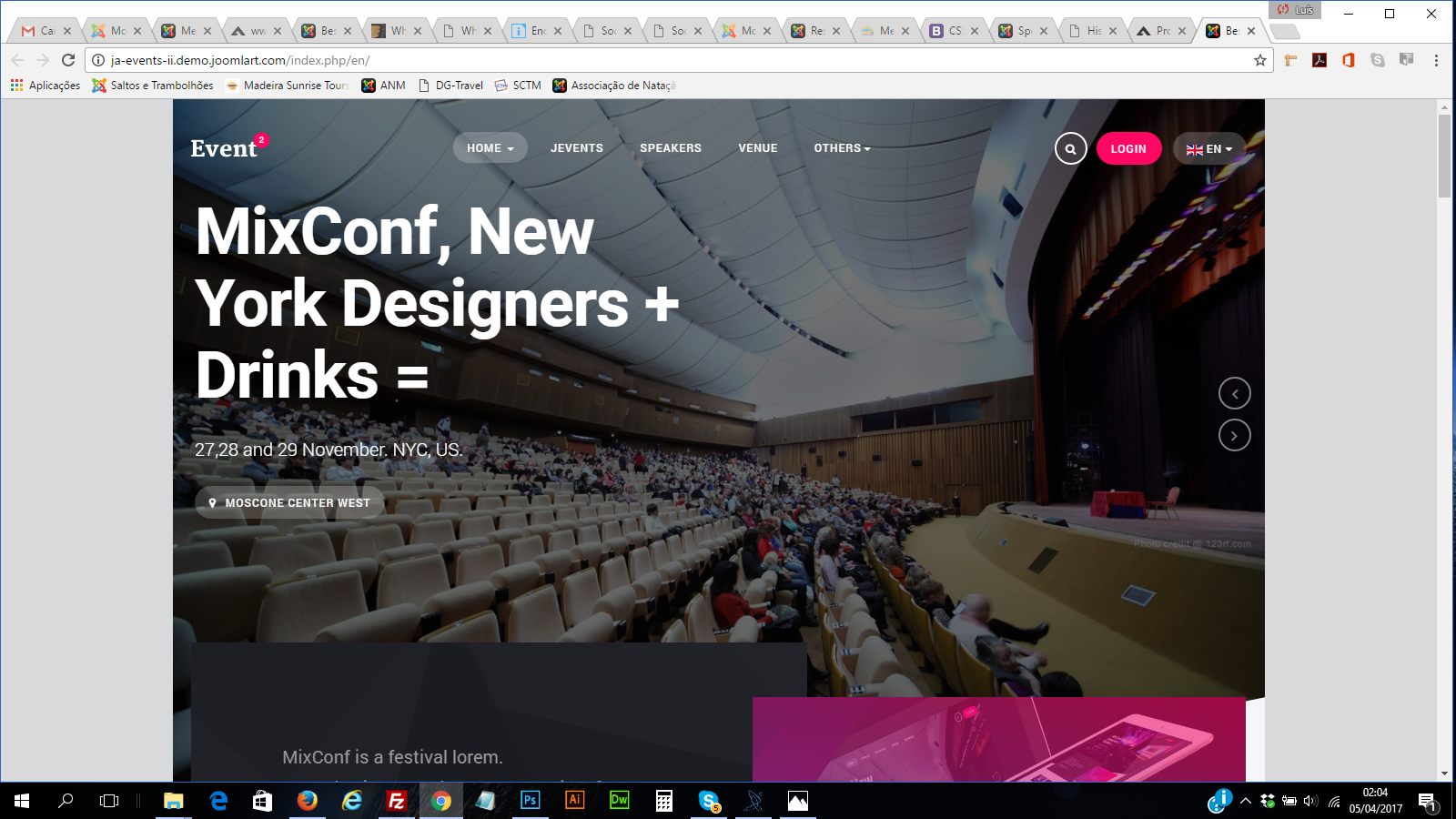The image size is (1456, 819).
Task: Close the active Be: browser tab
Action: coord(1251,31)
